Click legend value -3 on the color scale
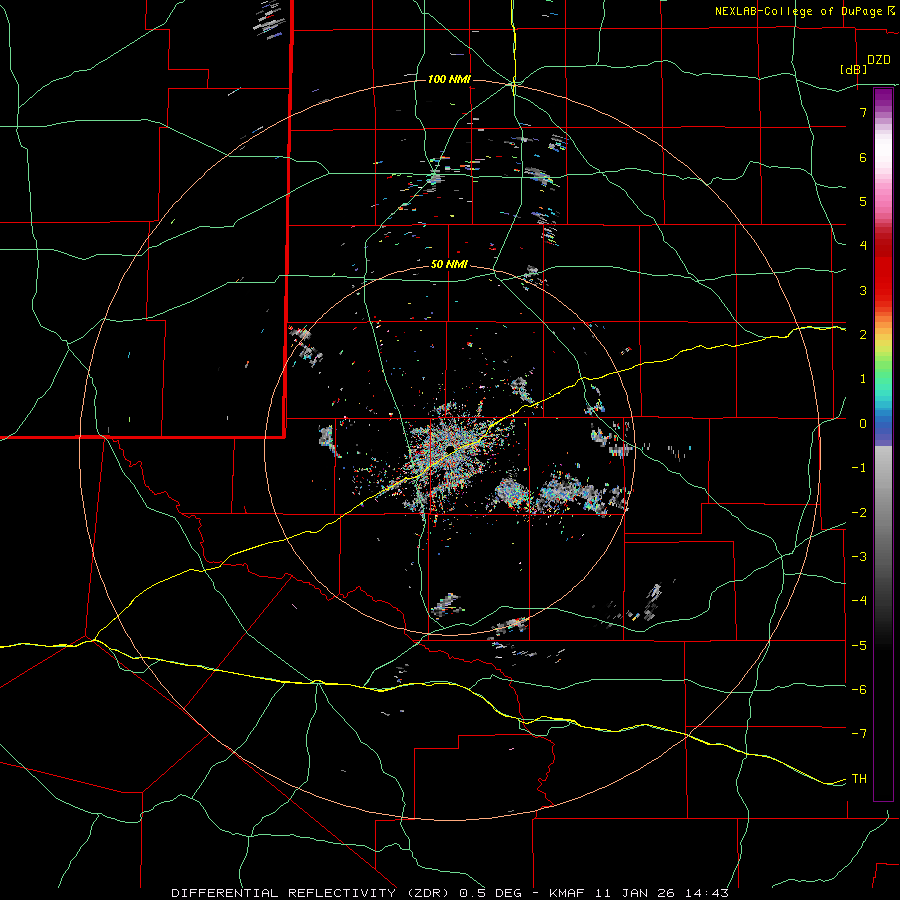900x900 pixels. (859, 556)
